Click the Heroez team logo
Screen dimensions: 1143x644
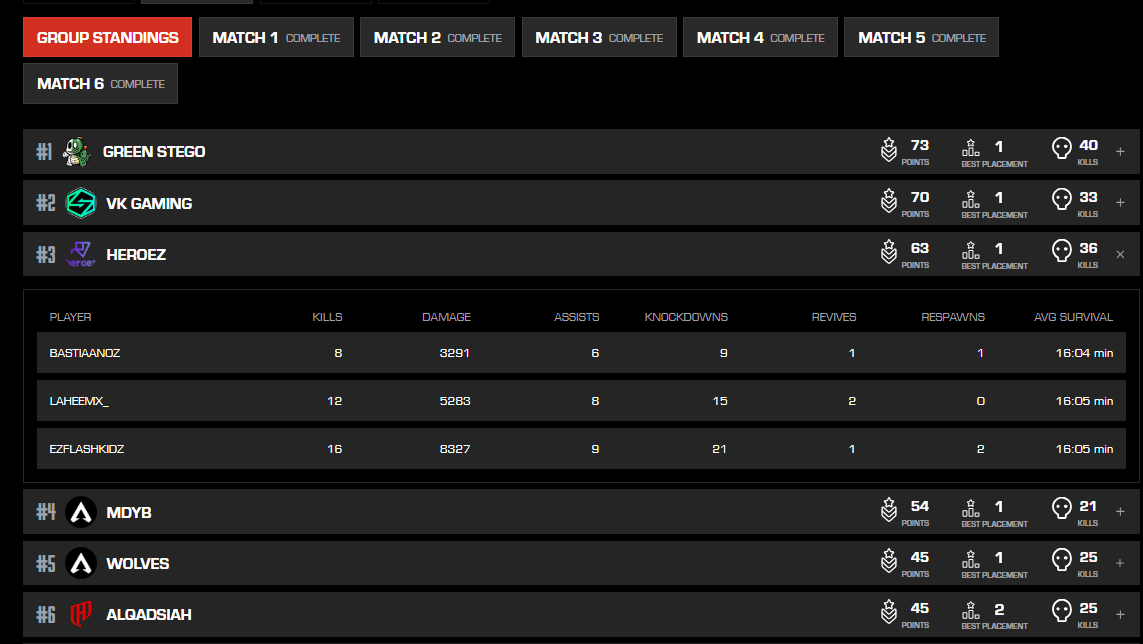point(80,255)
